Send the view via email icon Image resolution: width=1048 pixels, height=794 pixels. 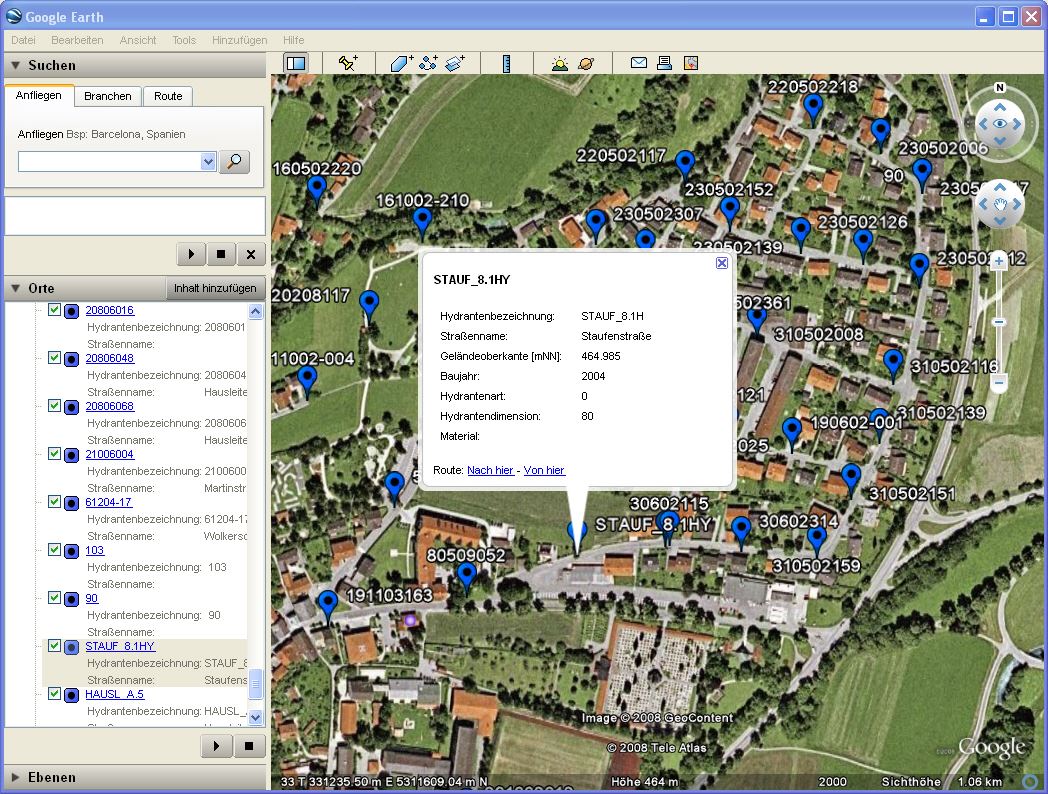(x=638, y=63)
